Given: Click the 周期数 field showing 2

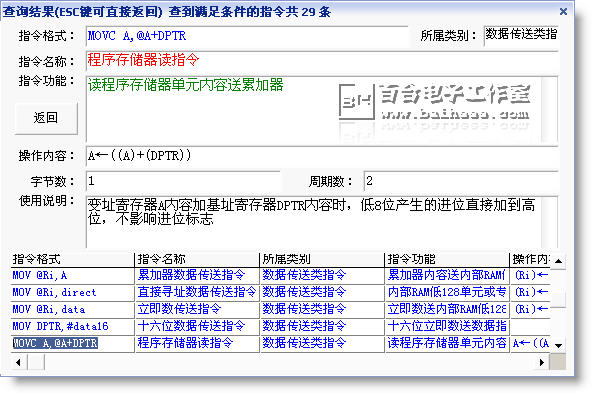Looking at the screenshot, I should 461,181.
